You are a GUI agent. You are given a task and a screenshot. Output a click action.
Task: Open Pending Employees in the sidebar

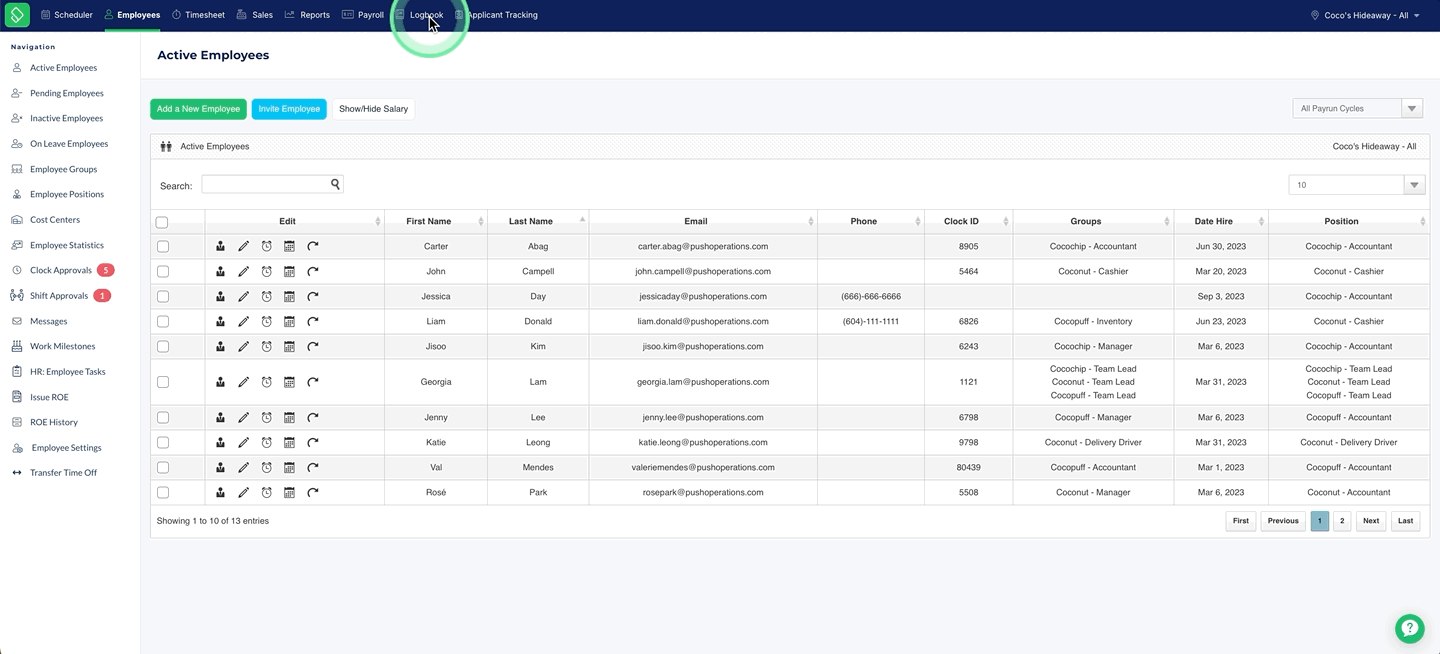tap(66, 93)
